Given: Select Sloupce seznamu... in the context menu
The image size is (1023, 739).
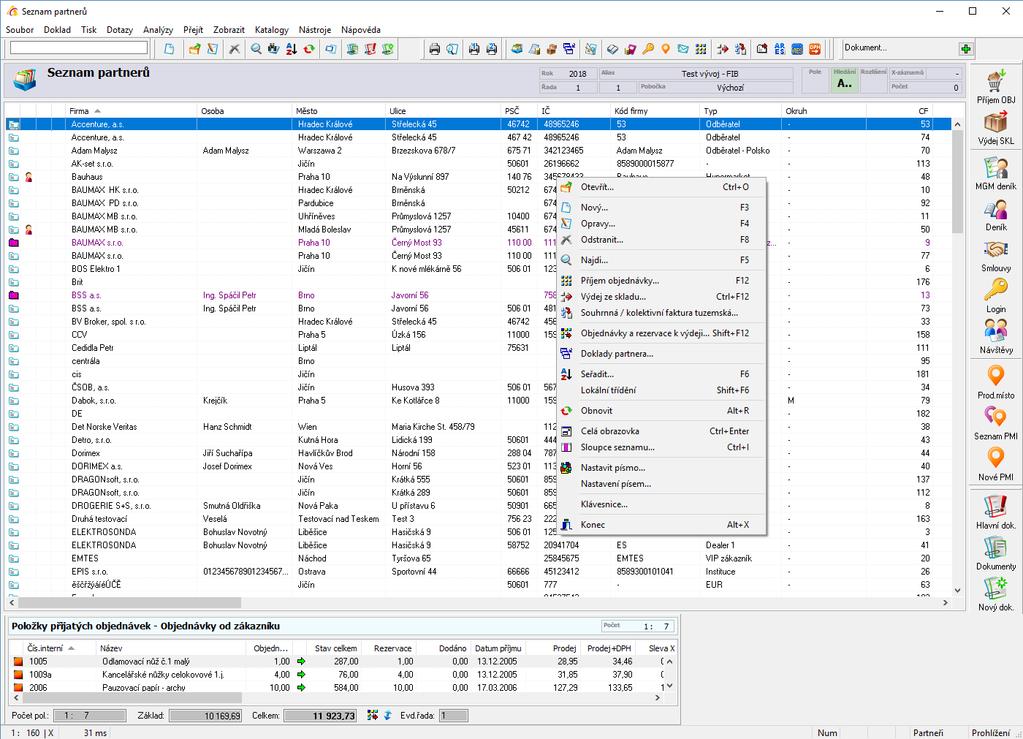Looking at the screenshot, I should click(x=662, y=447).
